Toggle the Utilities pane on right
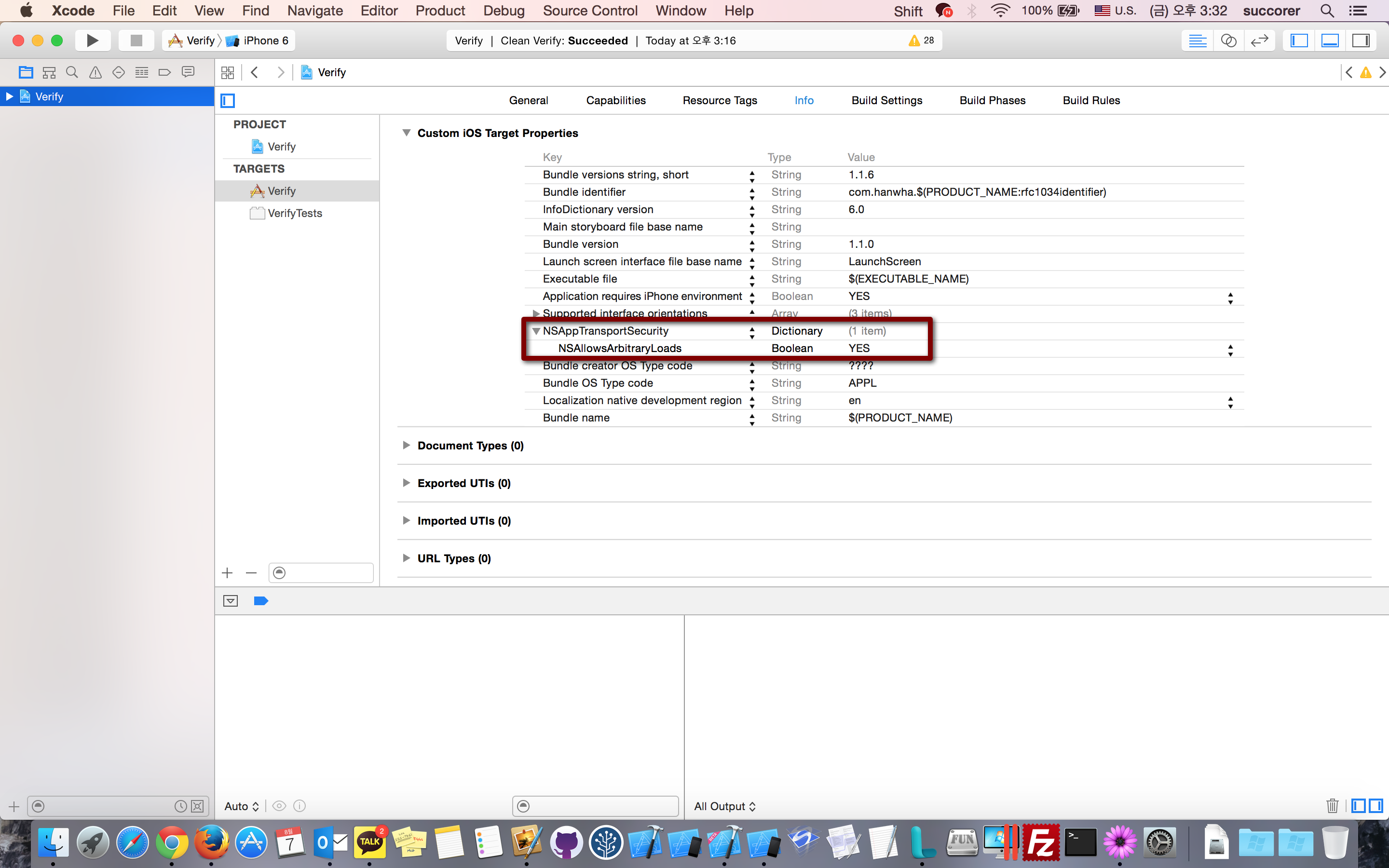 [x=1361, y=40]
